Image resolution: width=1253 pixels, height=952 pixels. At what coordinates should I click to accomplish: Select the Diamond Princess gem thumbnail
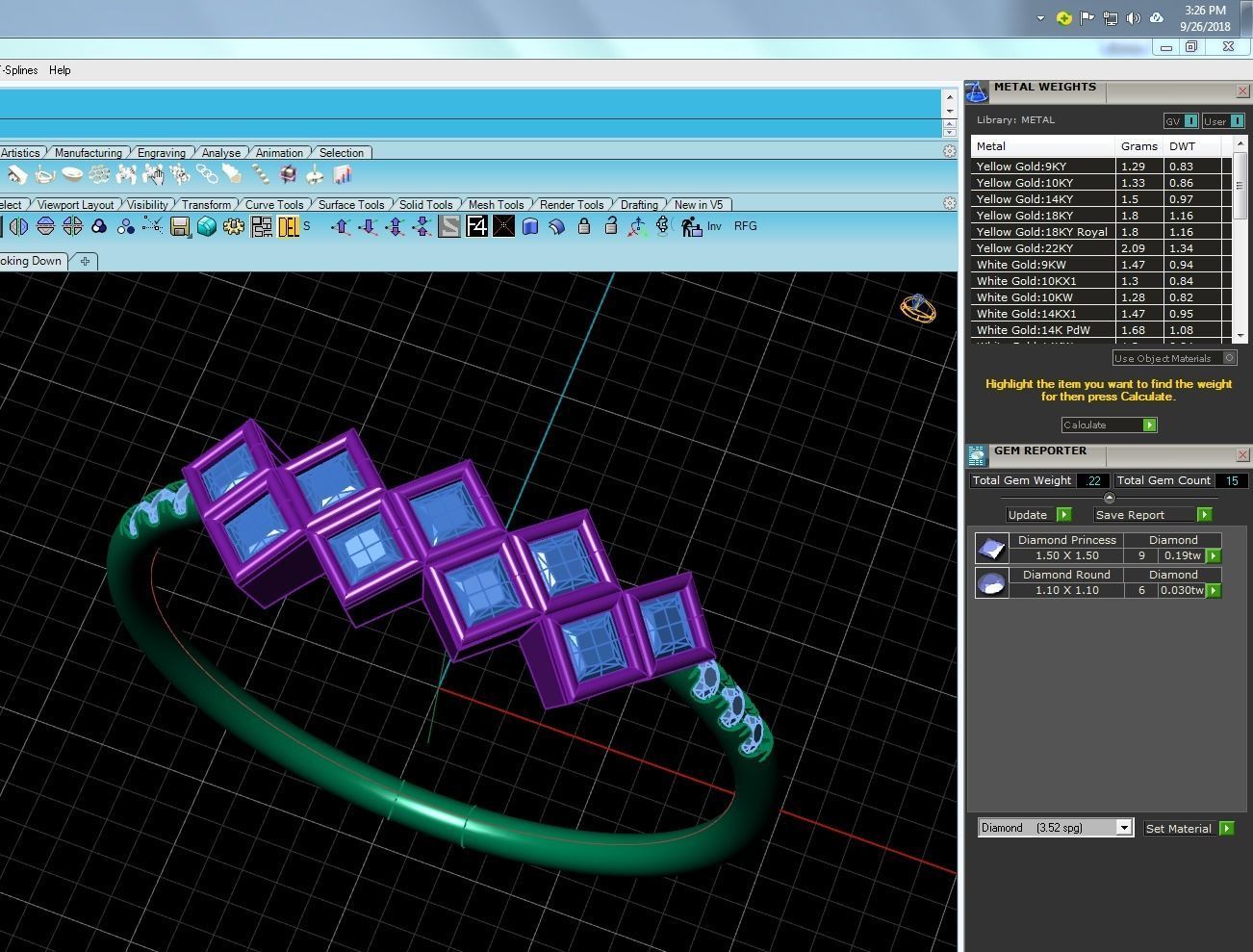(x=991, y=548)
